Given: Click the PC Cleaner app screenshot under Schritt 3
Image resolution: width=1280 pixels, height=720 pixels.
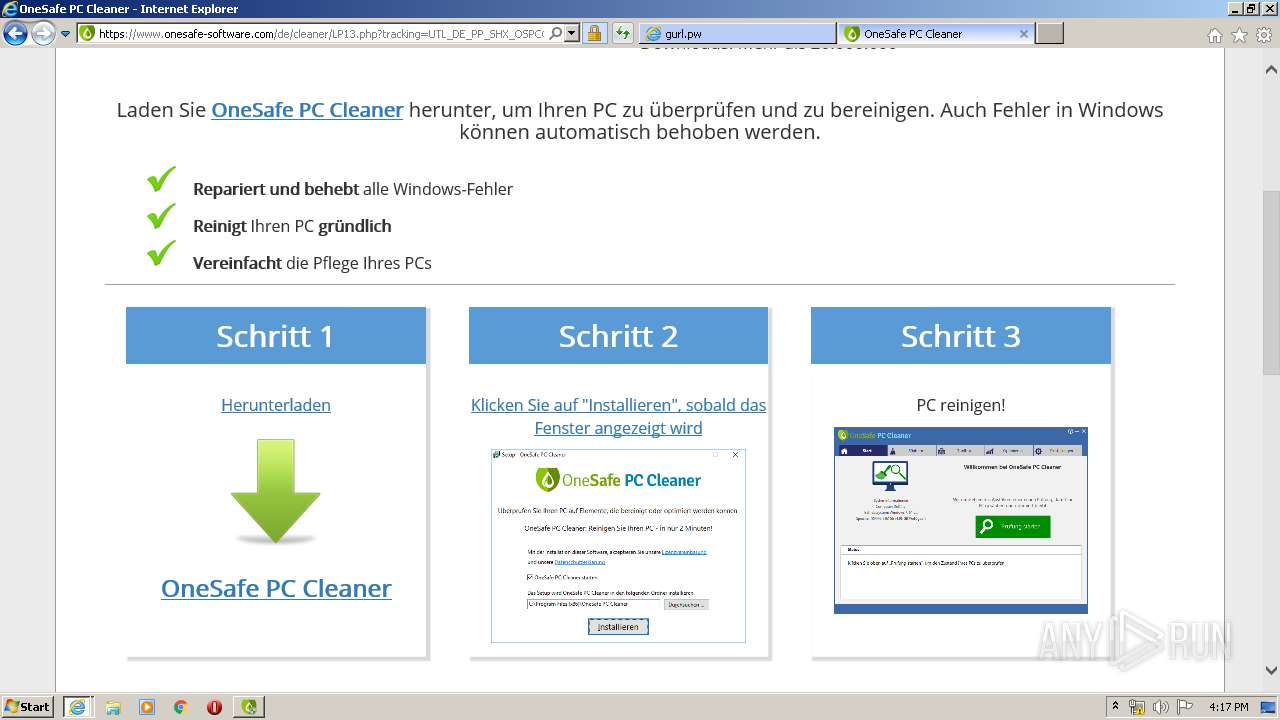Looking at the screenshot, I should click(960, 520).
